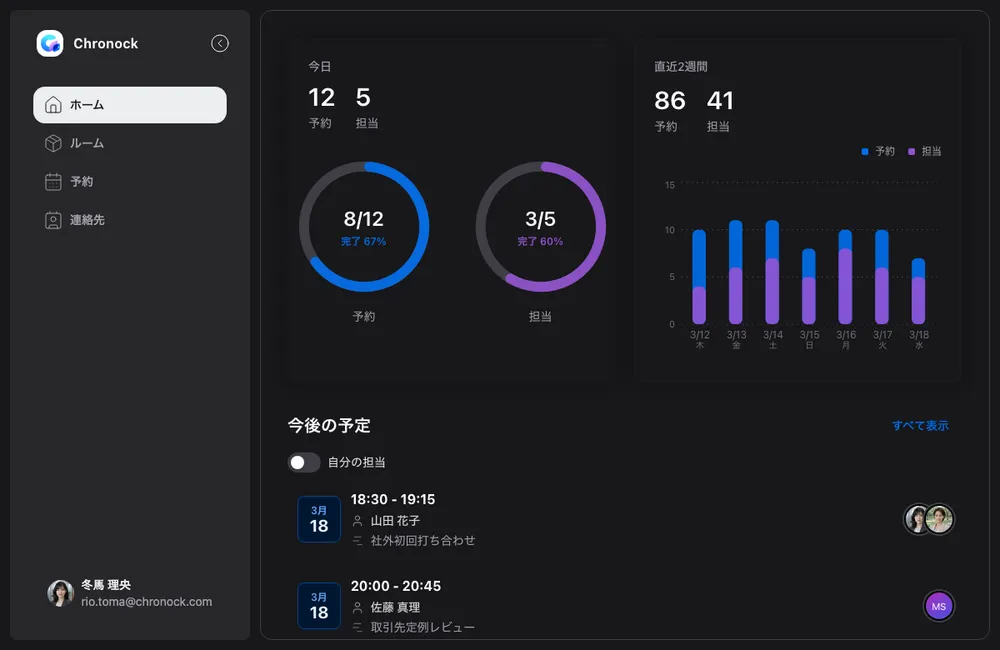Click the Chronock logo icon
Viewport: 1000px width, 650px height.
point(50,44)
